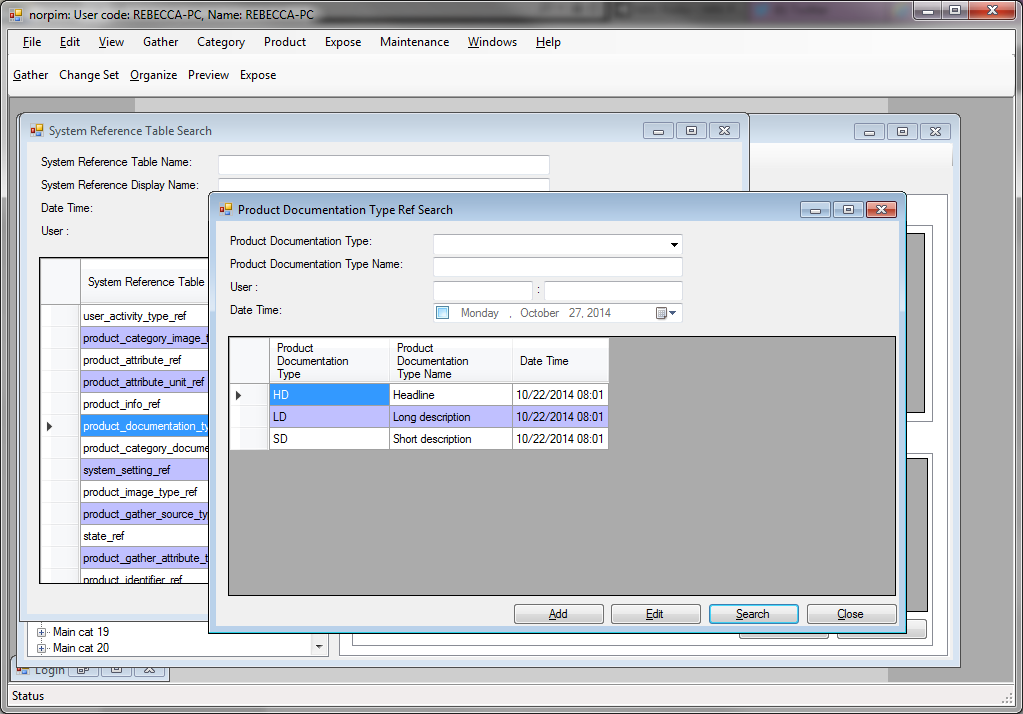1023x714 pixels.
Task: Select Main cat 19 tree item
Action: point(81,632)
